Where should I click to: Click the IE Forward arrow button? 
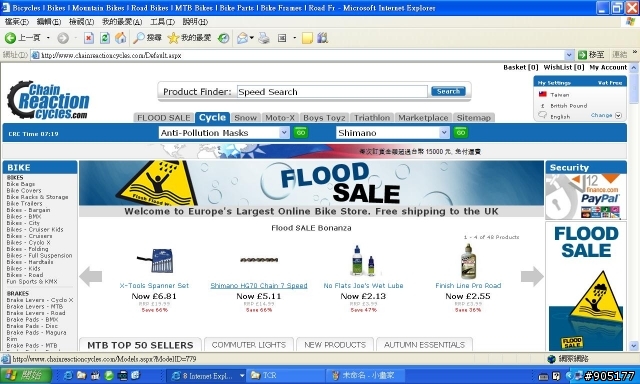point(63,38)
